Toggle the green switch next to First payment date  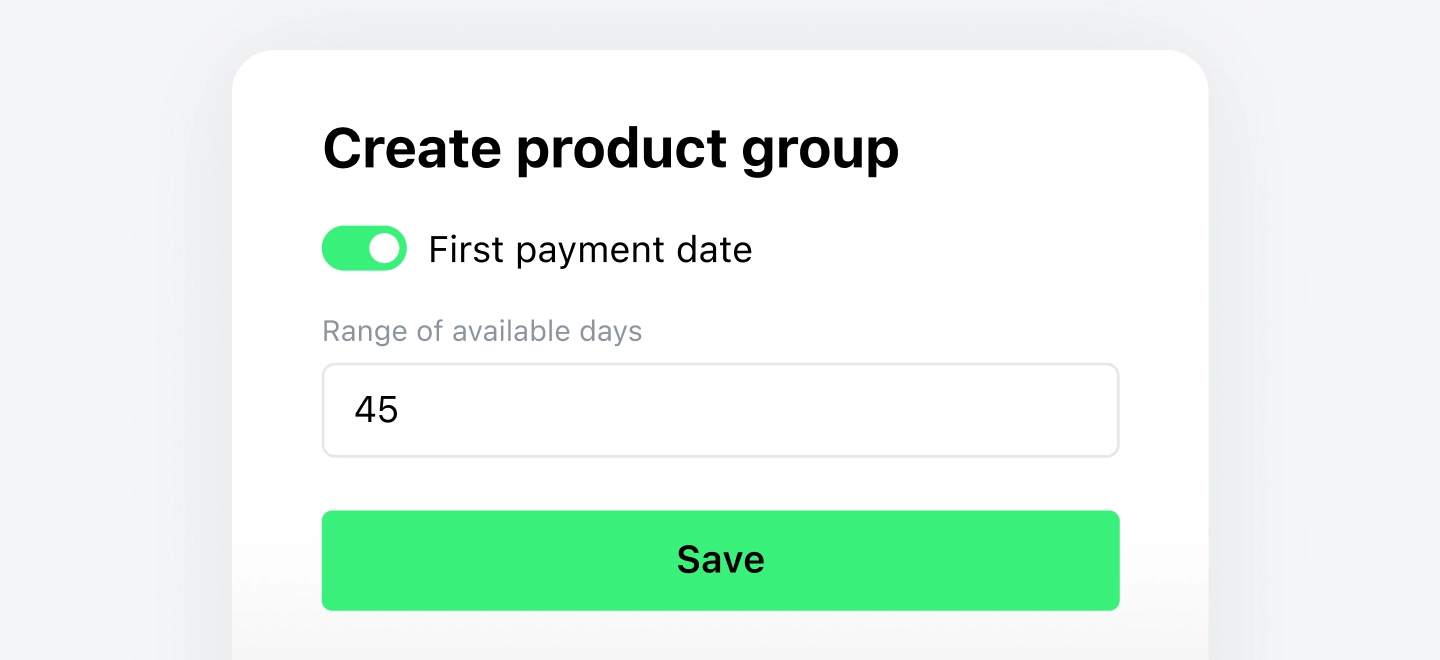(x=364, y=247)
